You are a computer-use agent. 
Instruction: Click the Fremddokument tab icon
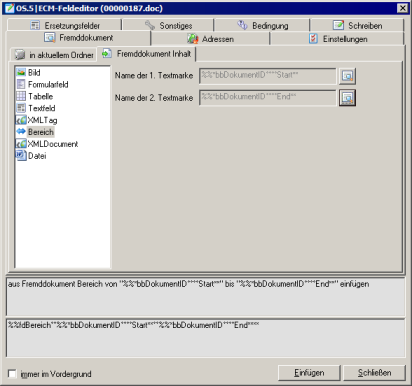(x=50, y=38)
